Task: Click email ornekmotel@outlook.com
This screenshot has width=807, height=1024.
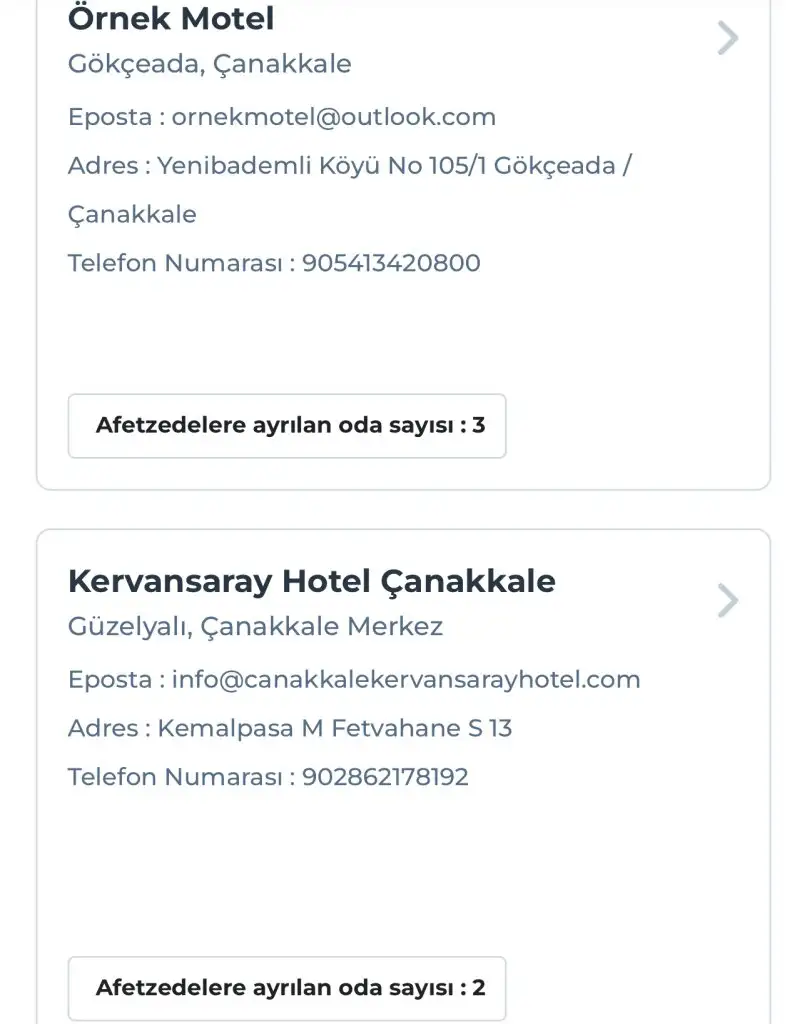Action: click(334, 117)
